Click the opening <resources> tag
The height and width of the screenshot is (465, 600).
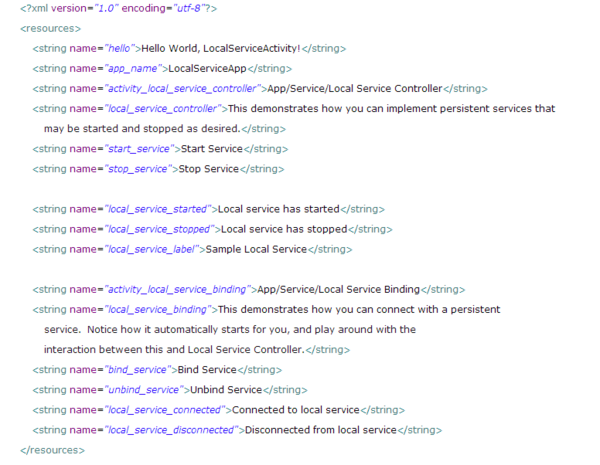tap(51, 29)
